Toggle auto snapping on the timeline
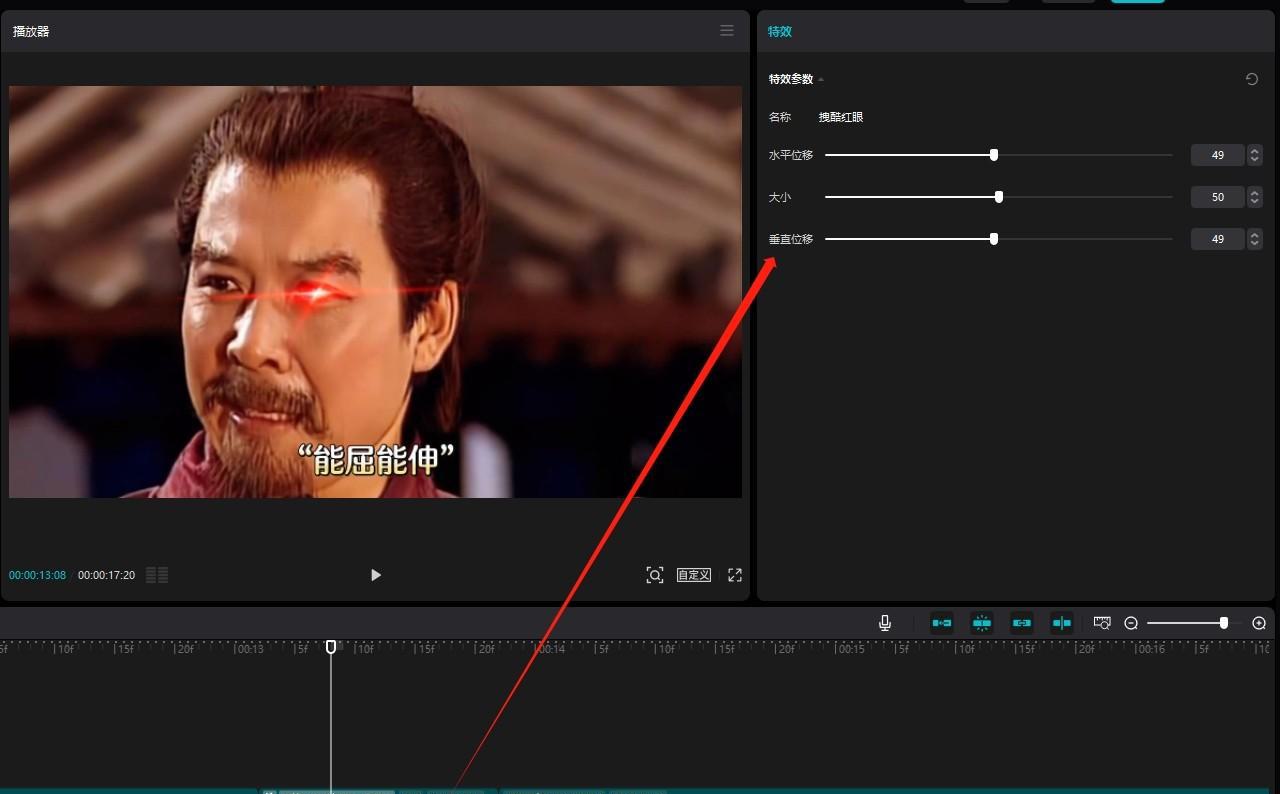The width and height of the screenshot is (1280, 794). (982, 623)
